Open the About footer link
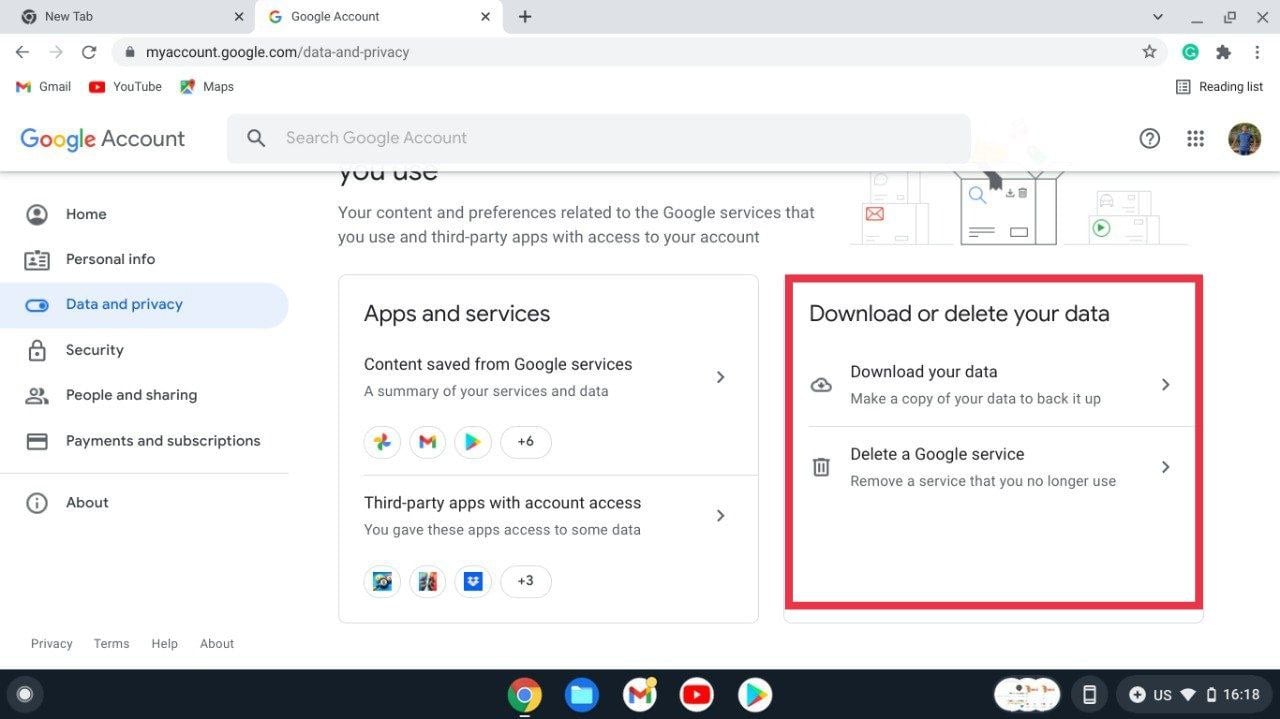 pyautogui.click(x=217, y=644)
